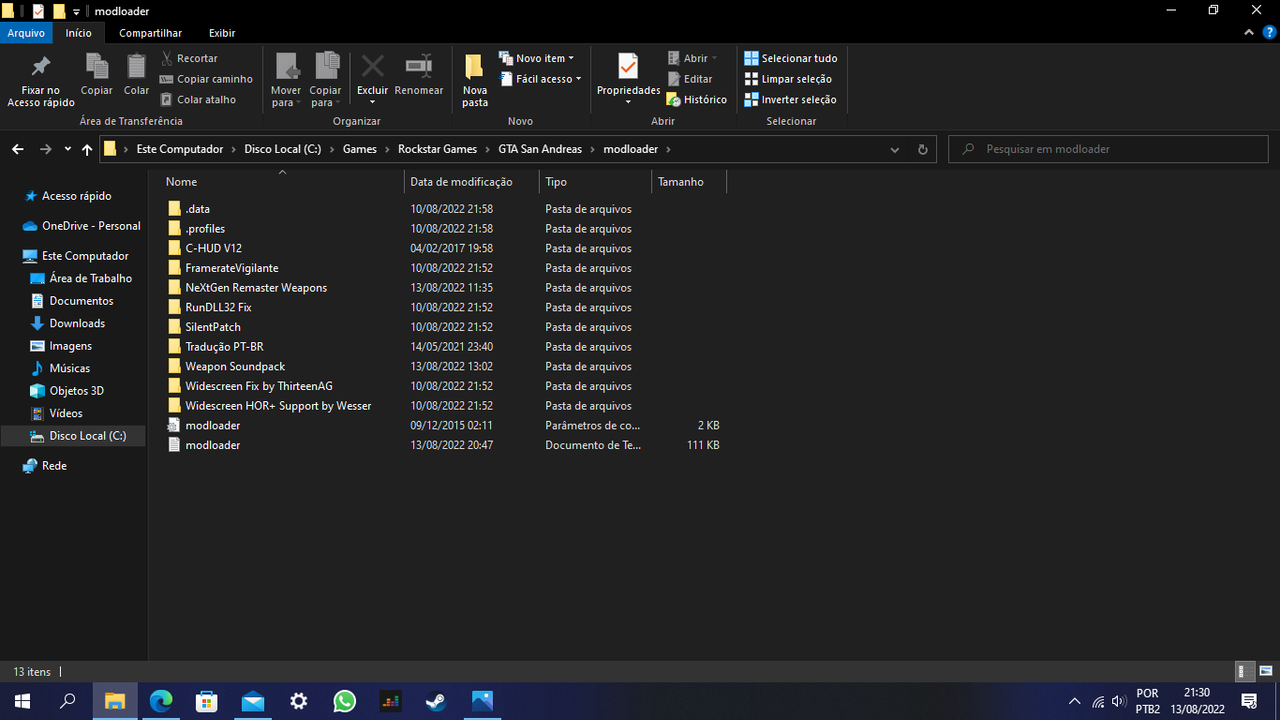Open Downloads in the navigation pane
Viewport: 1280px width, 720px height.
click(x=77, y=323)
